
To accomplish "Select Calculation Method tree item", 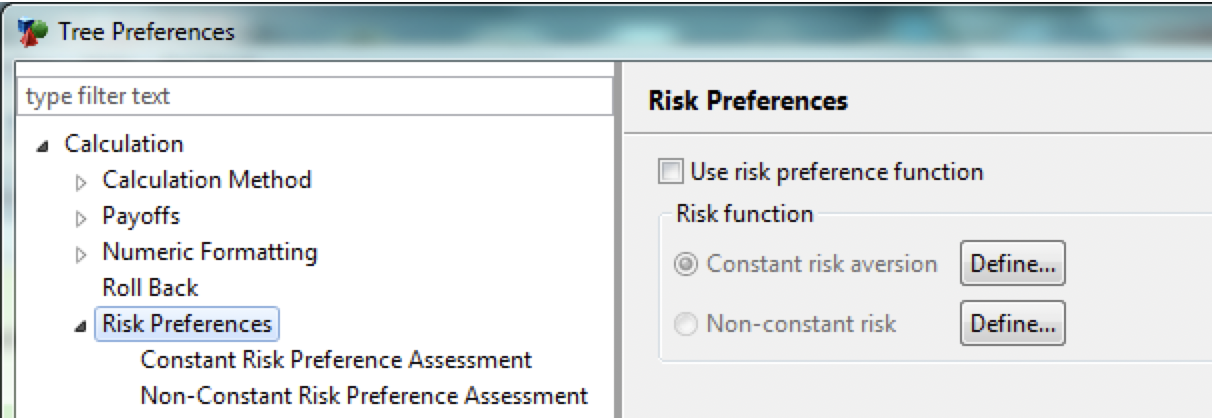I will [207, 180].
